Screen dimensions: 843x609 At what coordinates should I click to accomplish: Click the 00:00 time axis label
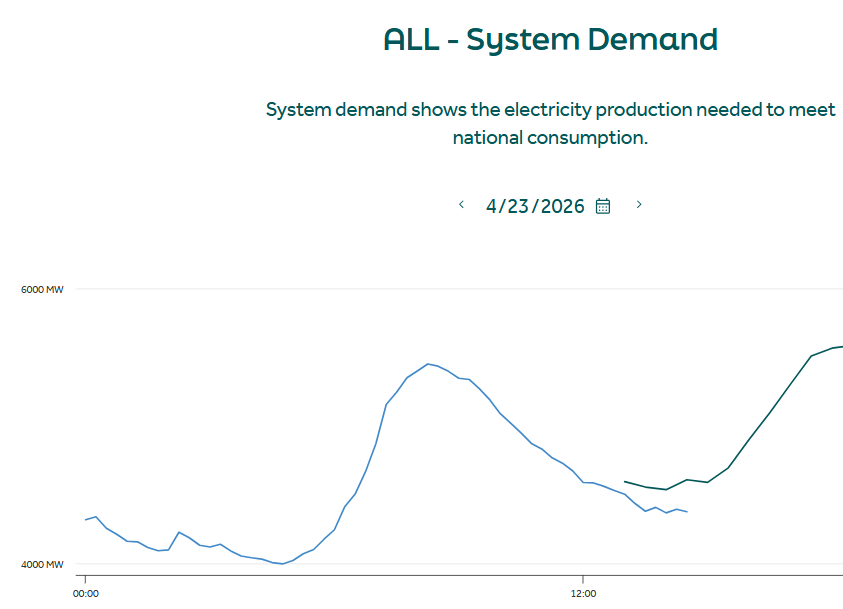85,594
